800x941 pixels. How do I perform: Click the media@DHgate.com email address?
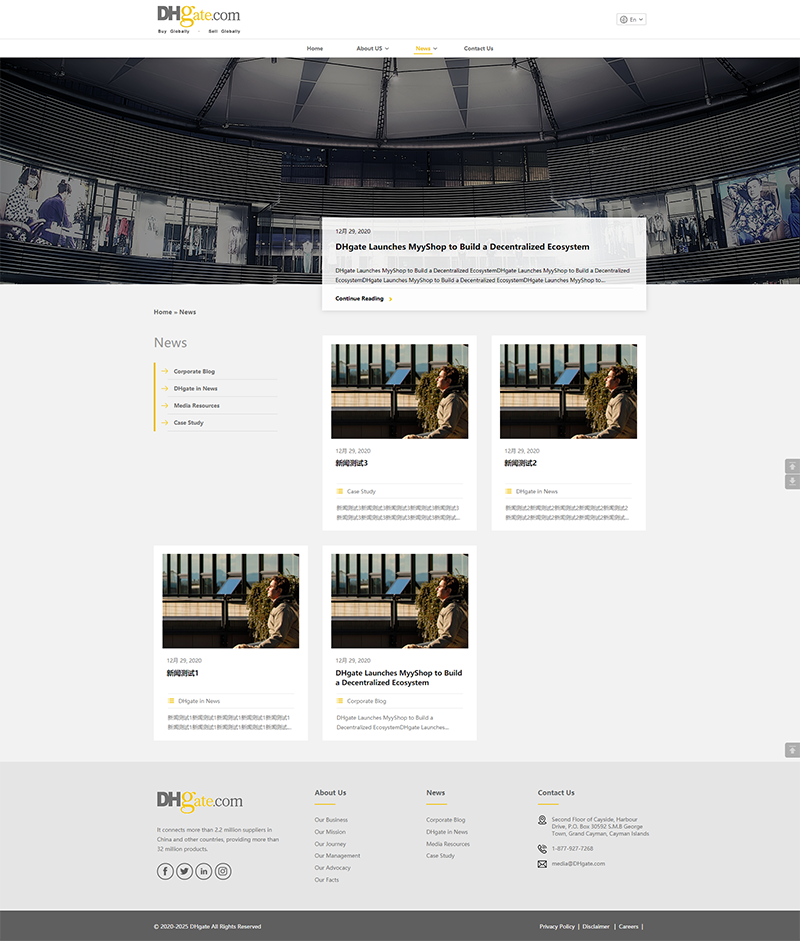click(579, 864)
